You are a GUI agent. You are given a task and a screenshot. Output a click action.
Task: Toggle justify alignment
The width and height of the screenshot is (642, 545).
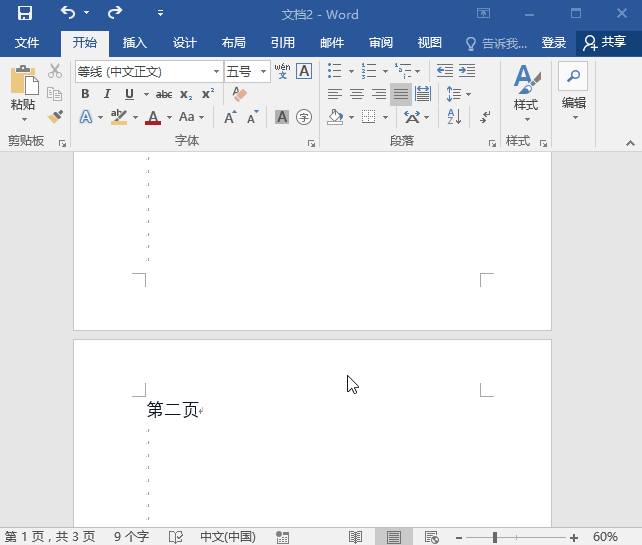coord(400,94)
